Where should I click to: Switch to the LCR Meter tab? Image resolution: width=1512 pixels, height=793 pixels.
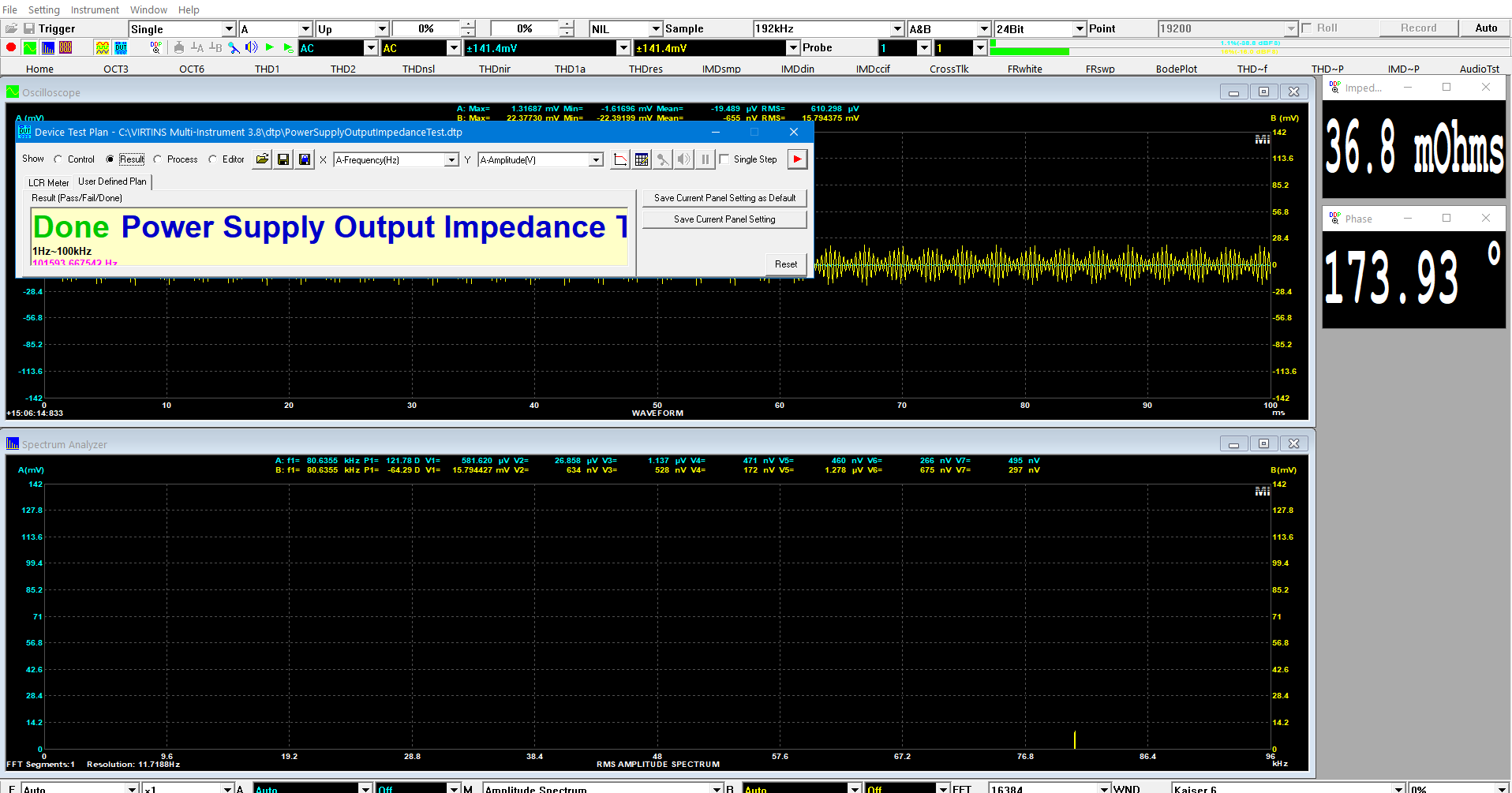49,182
